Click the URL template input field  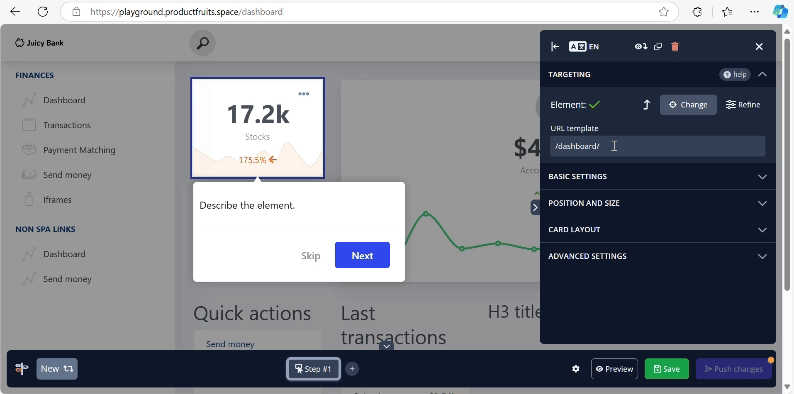click(x=657, y=146)
